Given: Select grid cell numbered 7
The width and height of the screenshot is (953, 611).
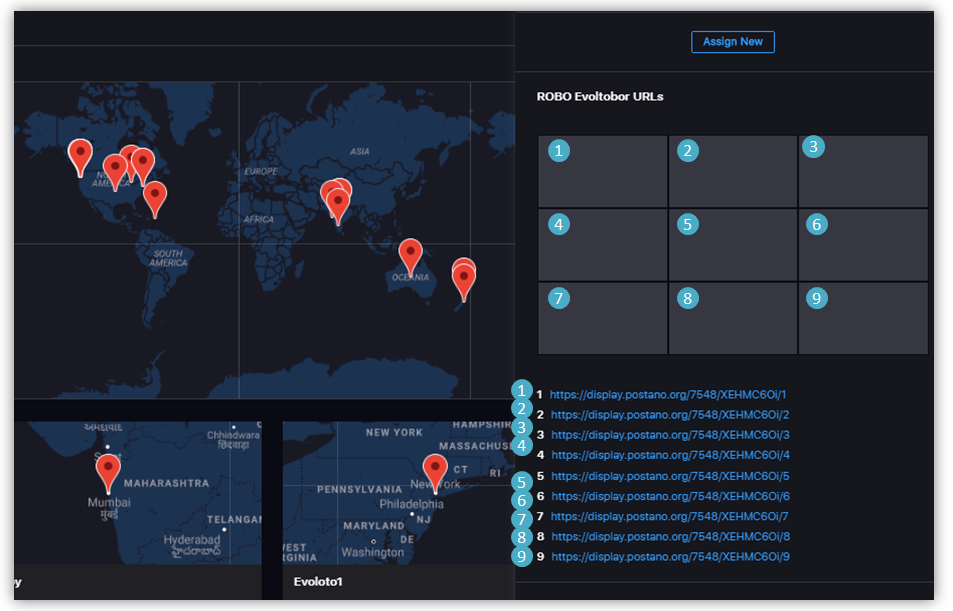Looking at the screenshot, I should tap(602, 318).
